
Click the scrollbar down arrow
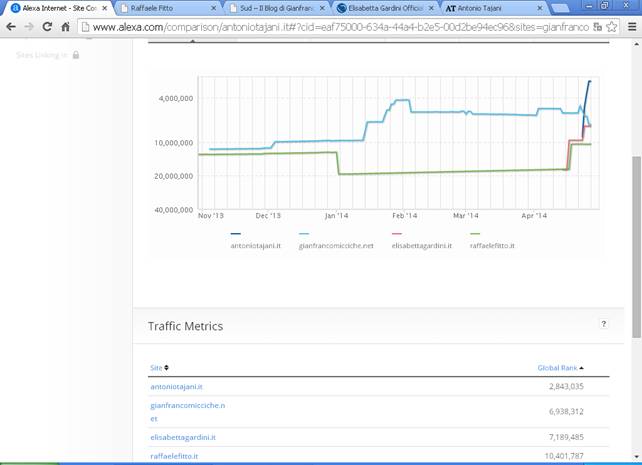pos(636,456)
